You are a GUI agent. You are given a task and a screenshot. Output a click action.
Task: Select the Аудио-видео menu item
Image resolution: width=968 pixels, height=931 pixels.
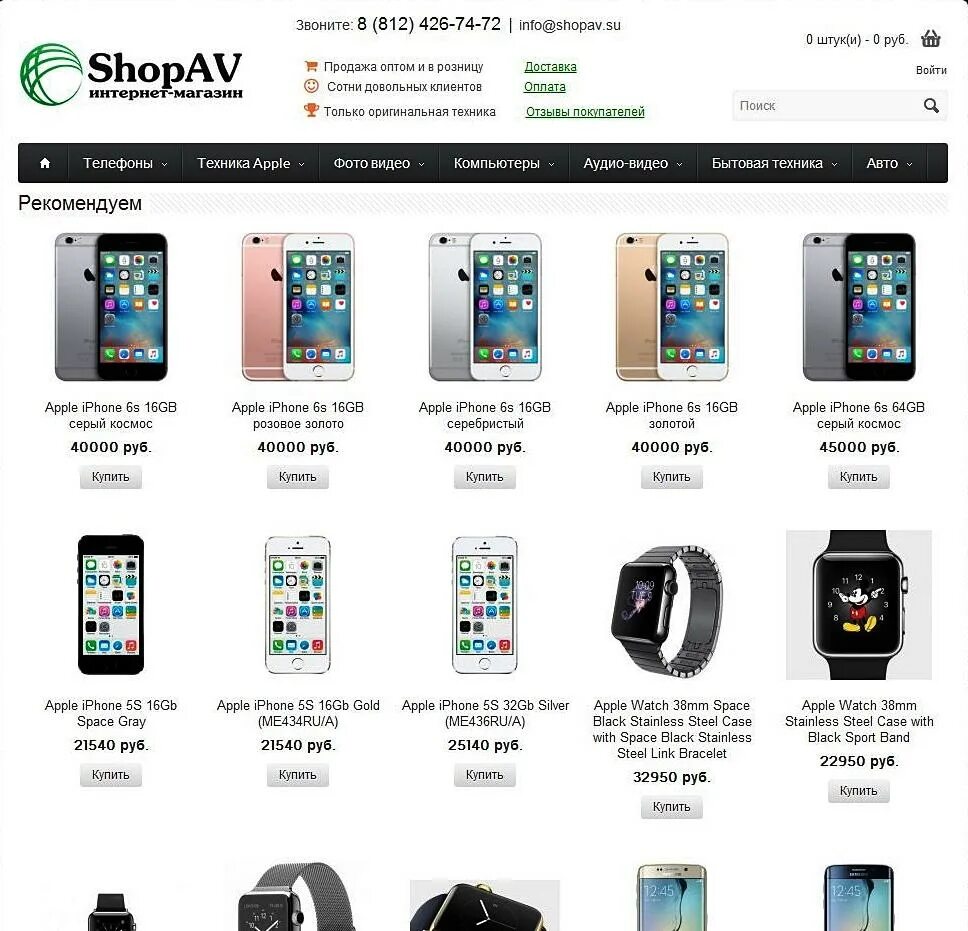tap(633, 163)
